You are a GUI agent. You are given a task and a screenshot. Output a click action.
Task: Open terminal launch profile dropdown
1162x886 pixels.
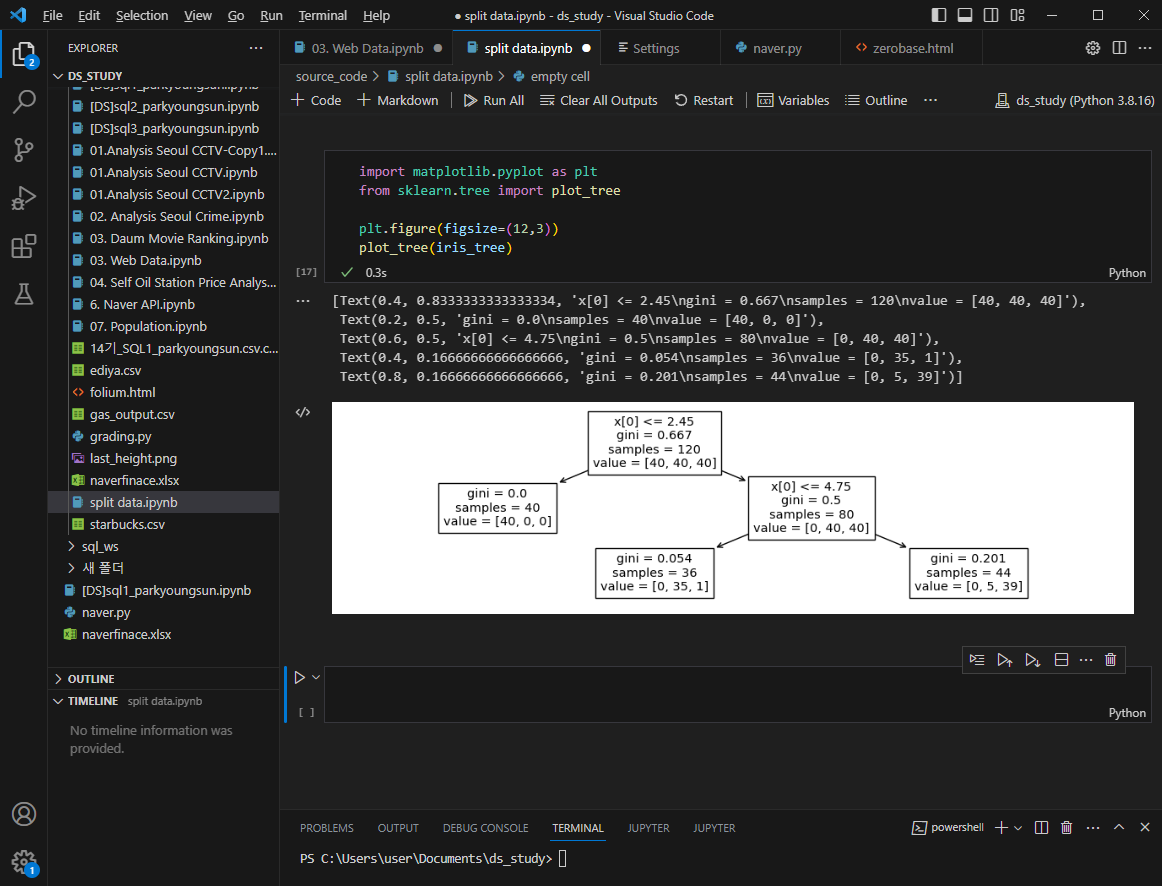coord(1018,827)
